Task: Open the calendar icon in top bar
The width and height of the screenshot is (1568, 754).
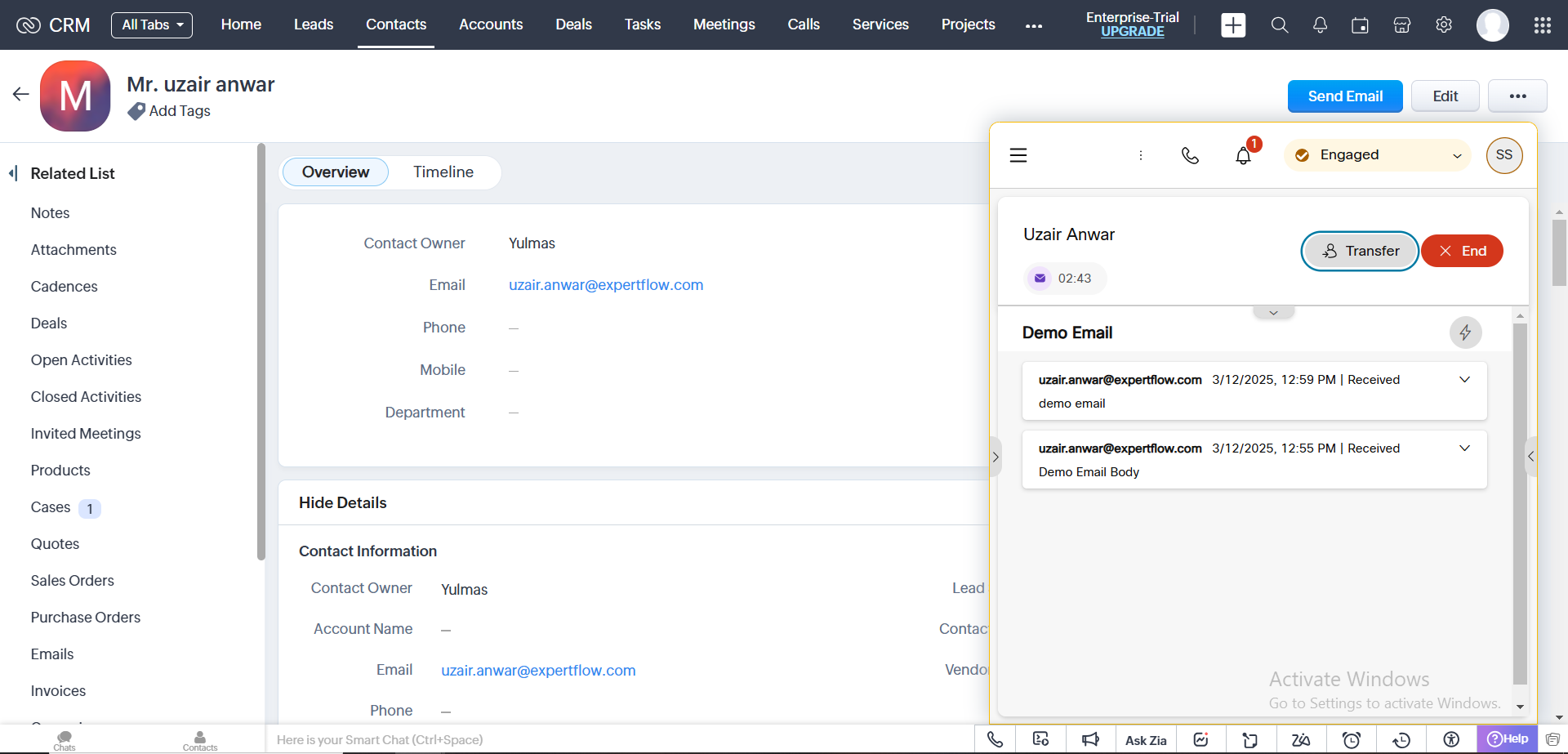Action: point(1360,25)
